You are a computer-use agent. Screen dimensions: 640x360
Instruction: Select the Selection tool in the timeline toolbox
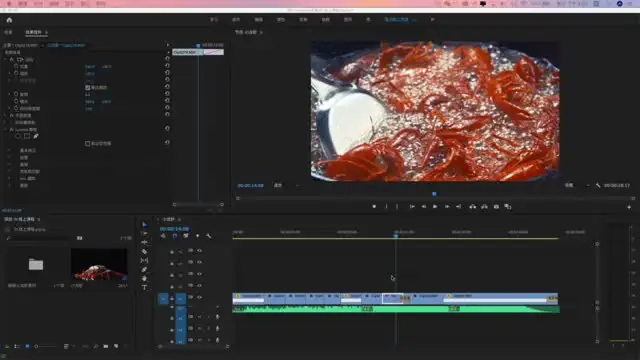144,224
